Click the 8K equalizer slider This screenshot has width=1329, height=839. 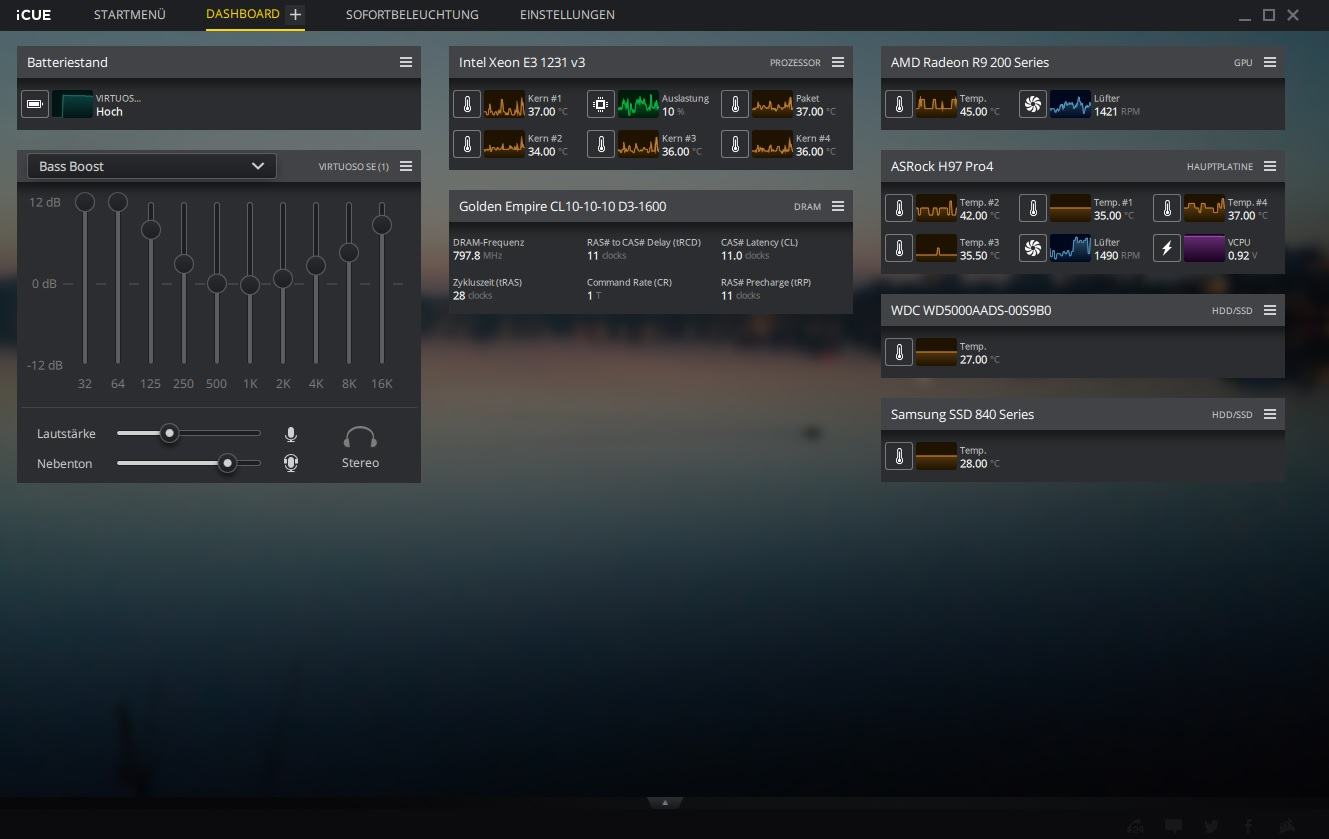[349, 283]
